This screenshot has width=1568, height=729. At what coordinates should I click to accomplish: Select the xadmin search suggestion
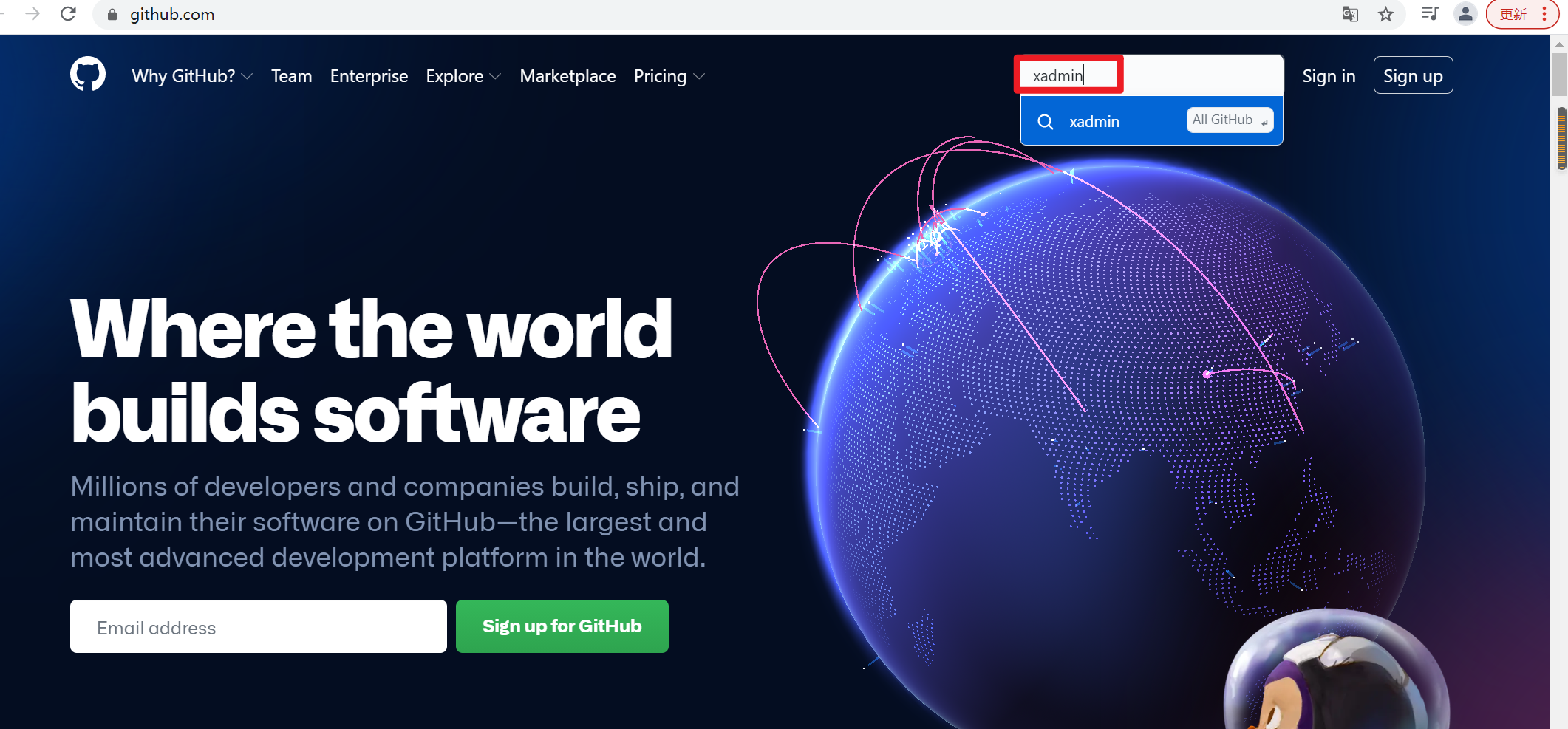point(1151,121)
